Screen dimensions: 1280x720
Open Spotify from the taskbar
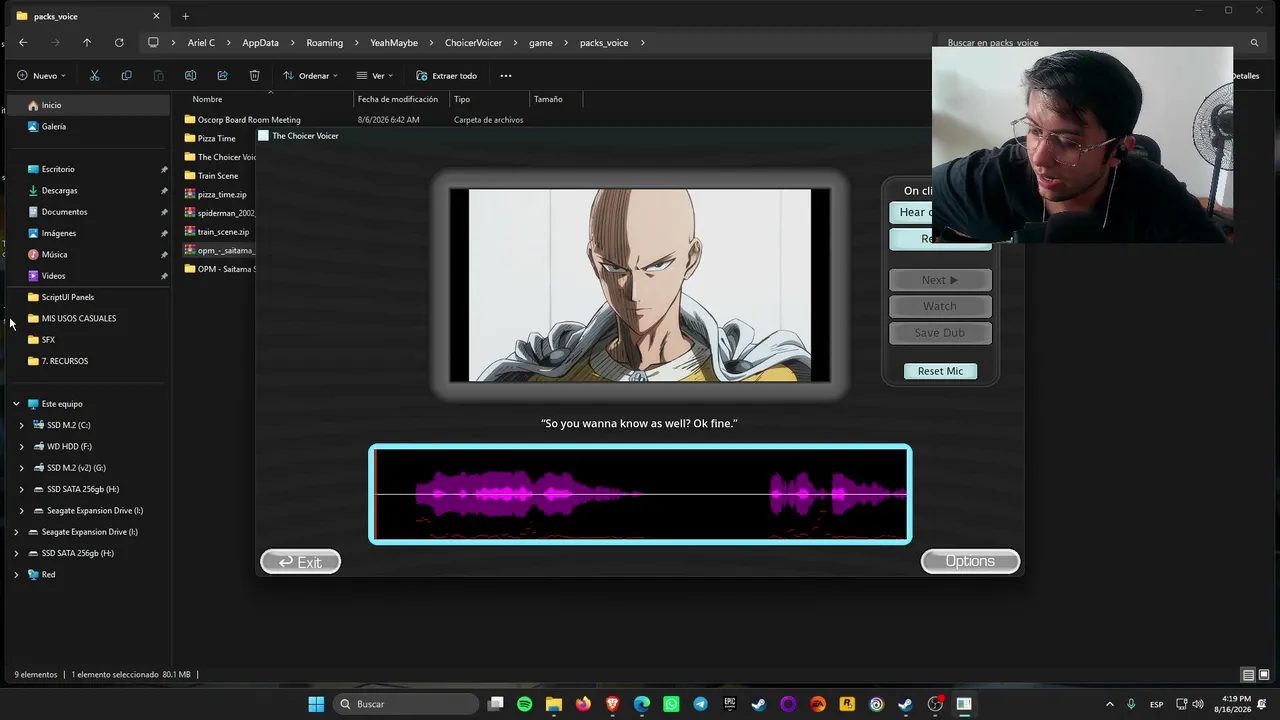(525, 704)
